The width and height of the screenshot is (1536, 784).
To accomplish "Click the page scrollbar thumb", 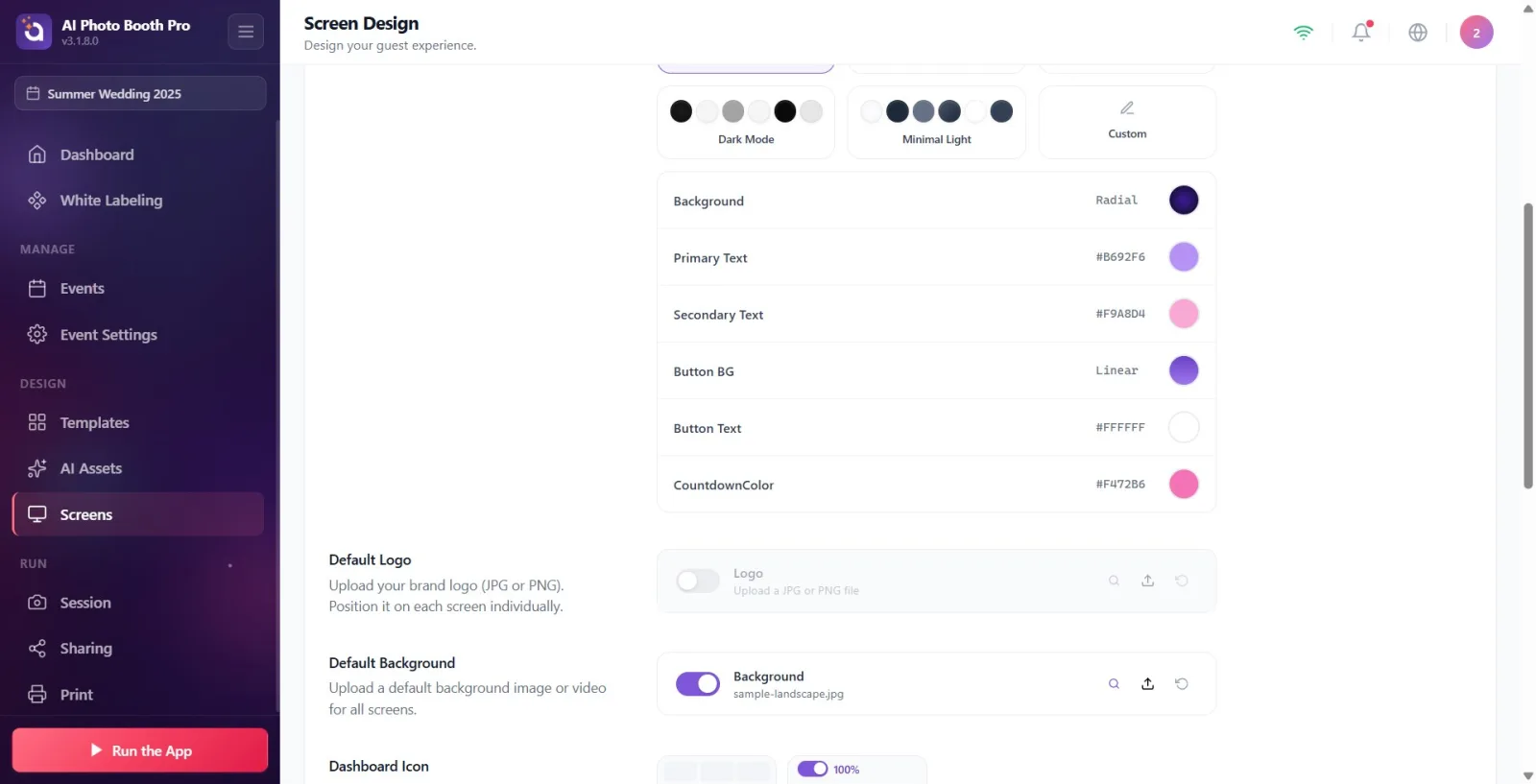I will click(1528, 345).
